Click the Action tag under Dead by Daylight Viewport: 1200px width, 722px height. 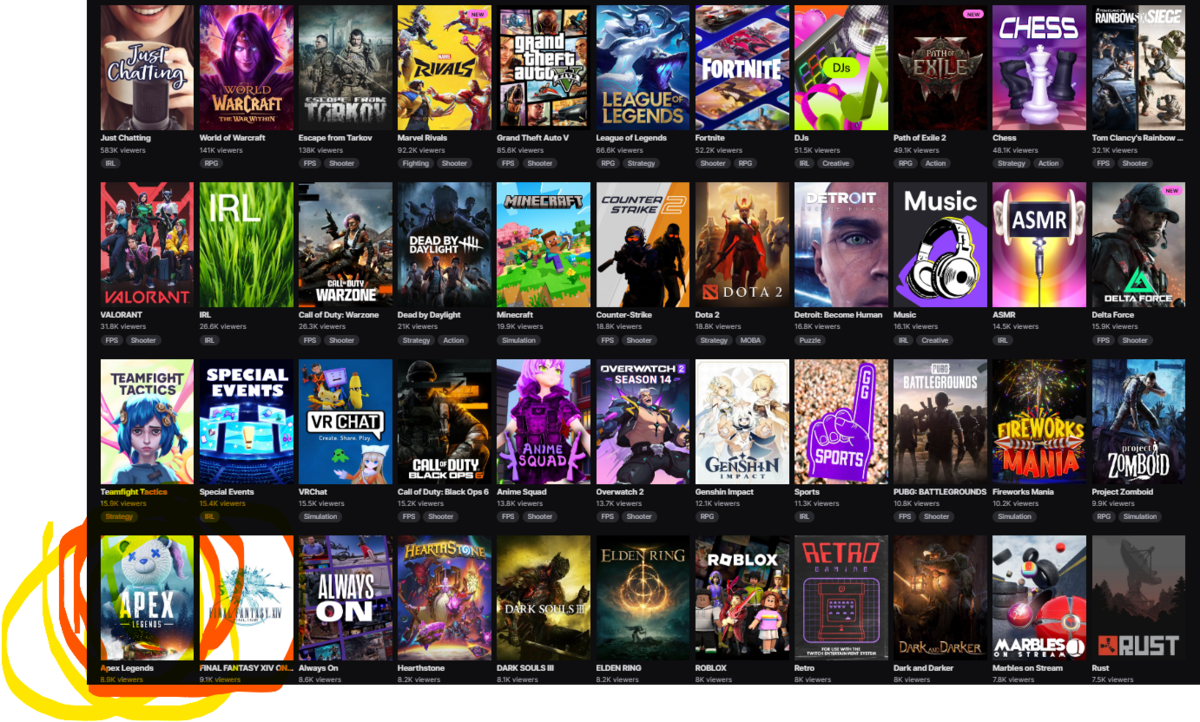[454, 340]
